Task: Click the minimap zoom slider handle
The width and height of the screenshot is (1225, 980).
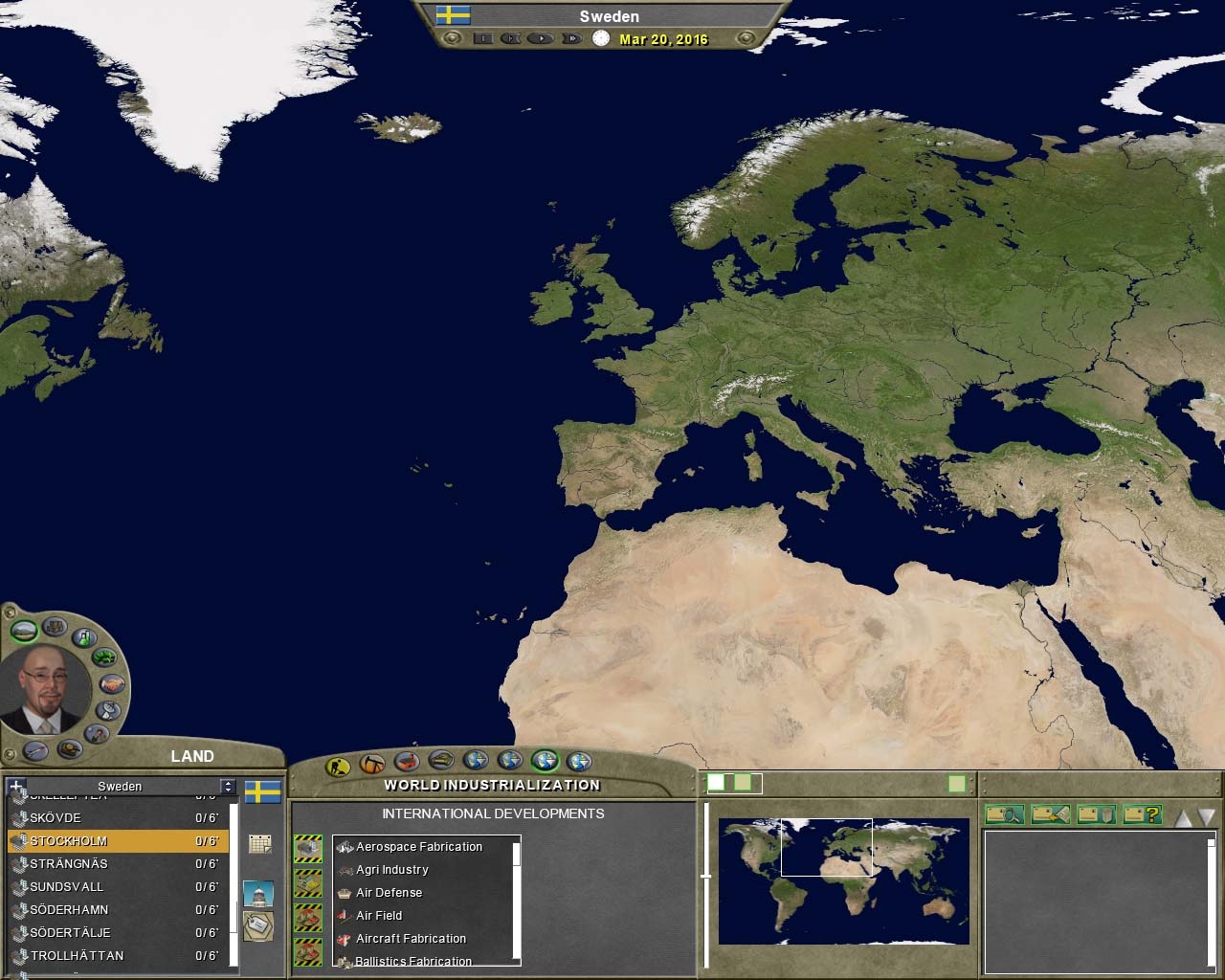Action: click(x=706, y=876)
